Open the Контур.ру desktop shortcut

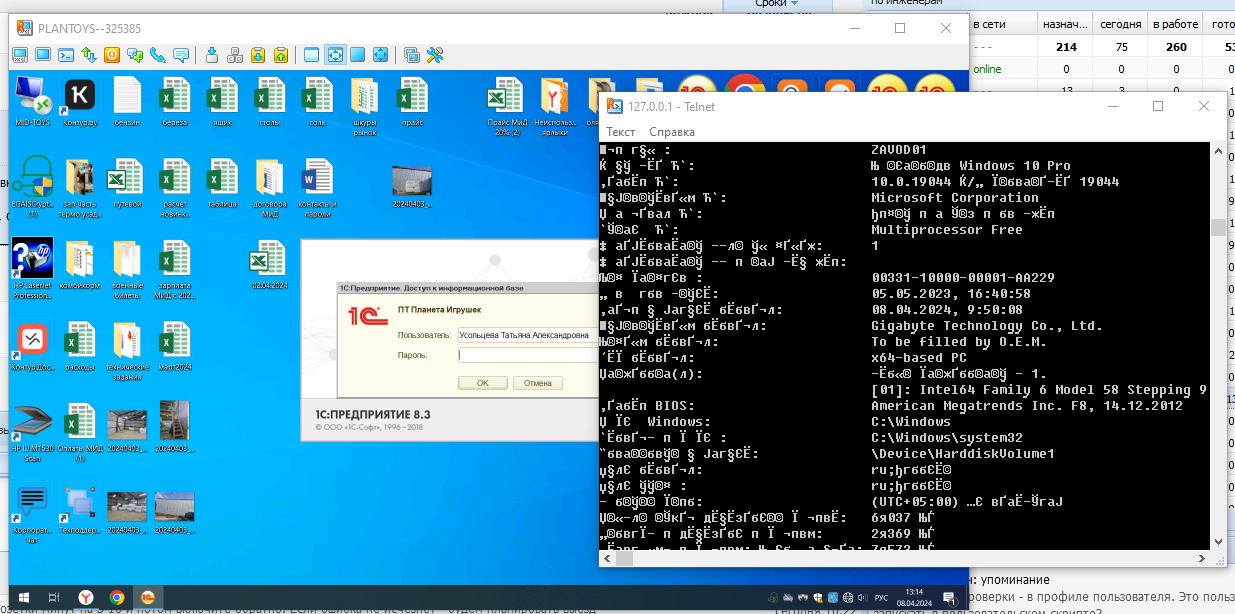80,103
